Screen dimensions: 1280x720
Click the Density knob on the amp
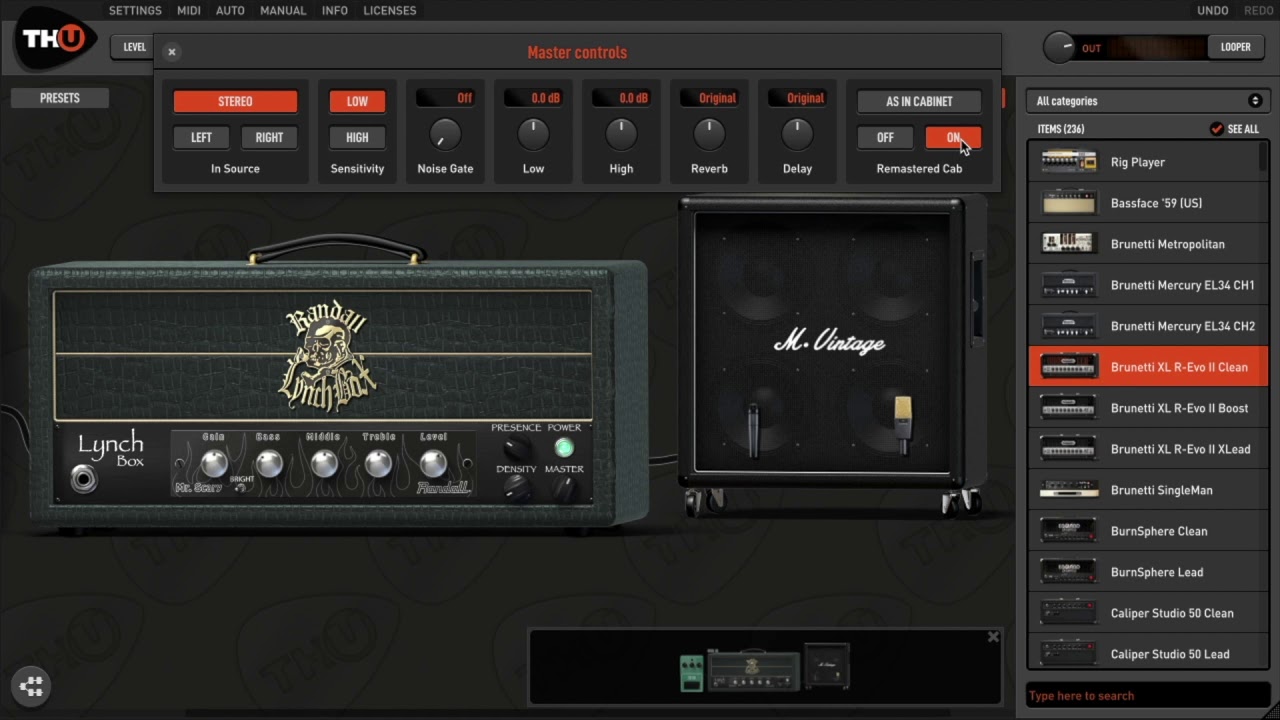click(x=516, y=488)
